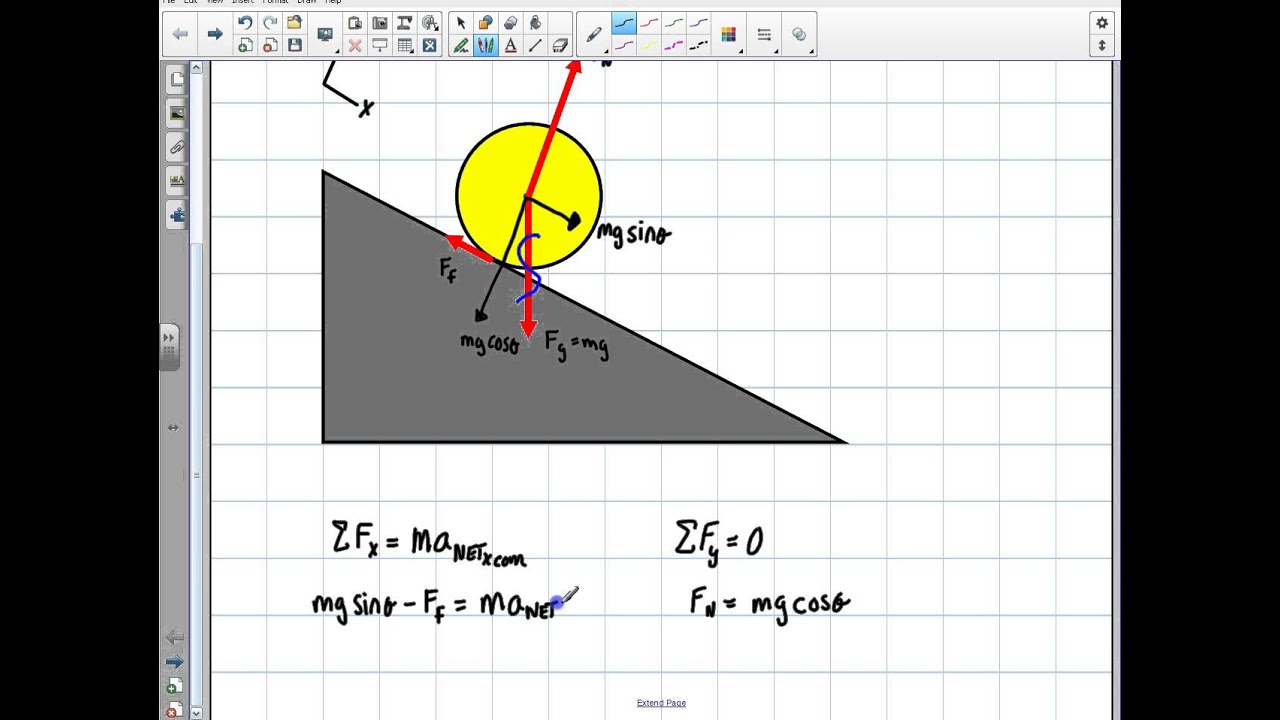Undo the last action
The width and height of the screenshot is (1280, 720).
point(245,23)
